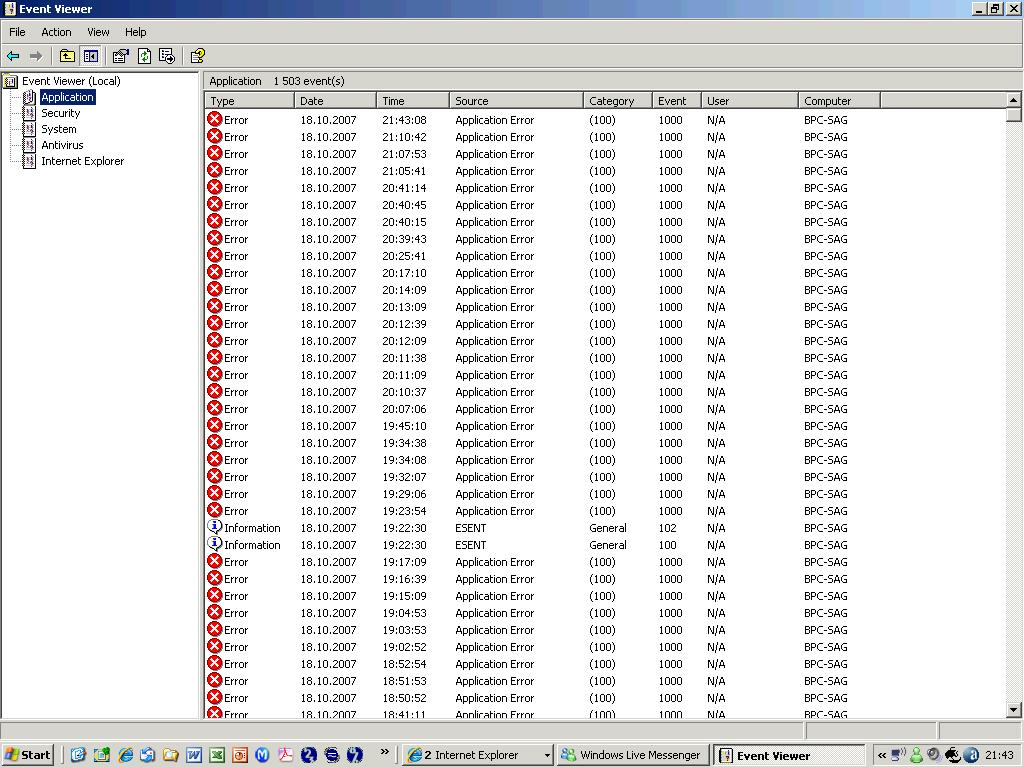
Task: Click the vertical scrollbar down arrow
Action: click(x=1014, y=710)
